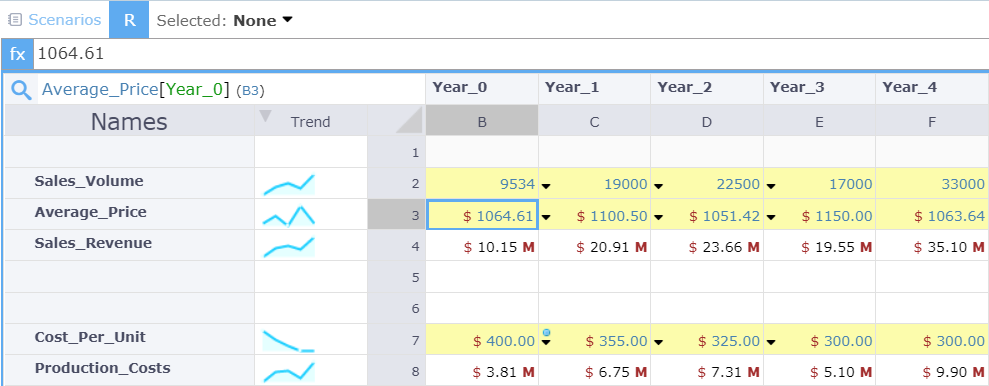The height and width of the screenshot is (386, 989).
Task: Select the Sales_Revenue name cell
Action: click(129, 245)
